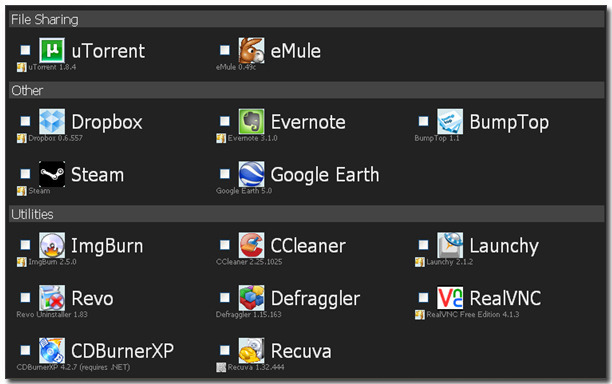Screen dimensions: 612x384
Task: Click the Recuva hard hat icon
Action: point(251,350)
